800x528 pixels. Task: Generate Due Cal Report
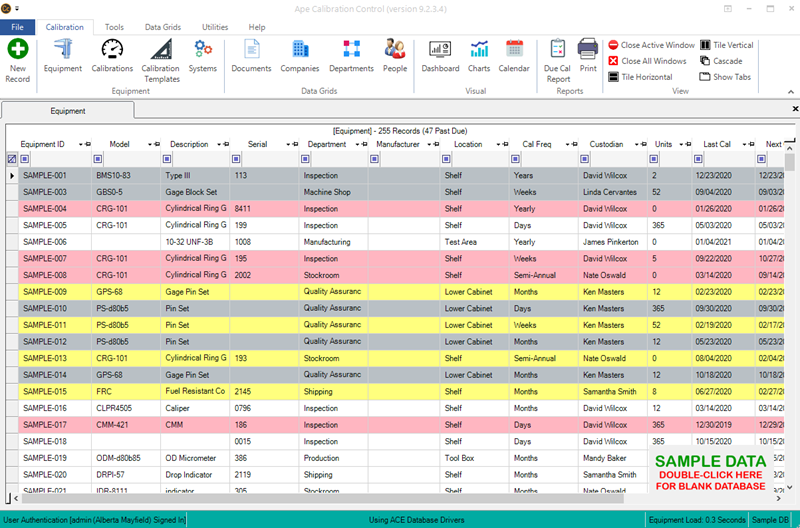tap(558, 60)
